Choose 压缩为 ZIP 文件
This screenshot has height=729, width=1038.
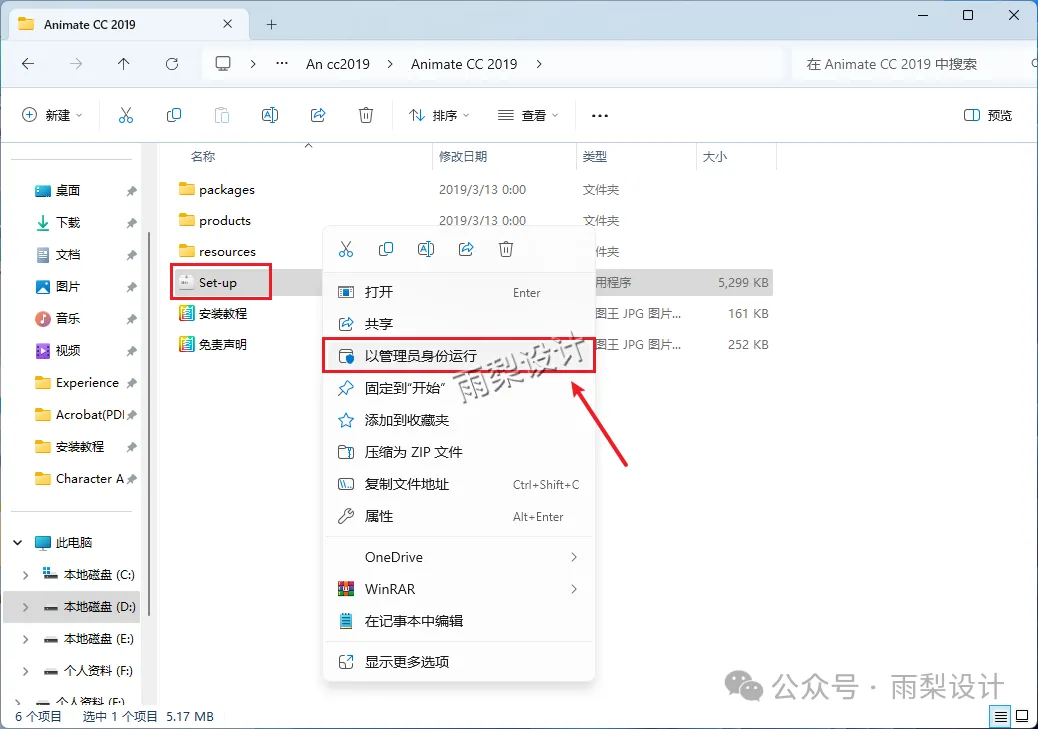pos(459,452)
